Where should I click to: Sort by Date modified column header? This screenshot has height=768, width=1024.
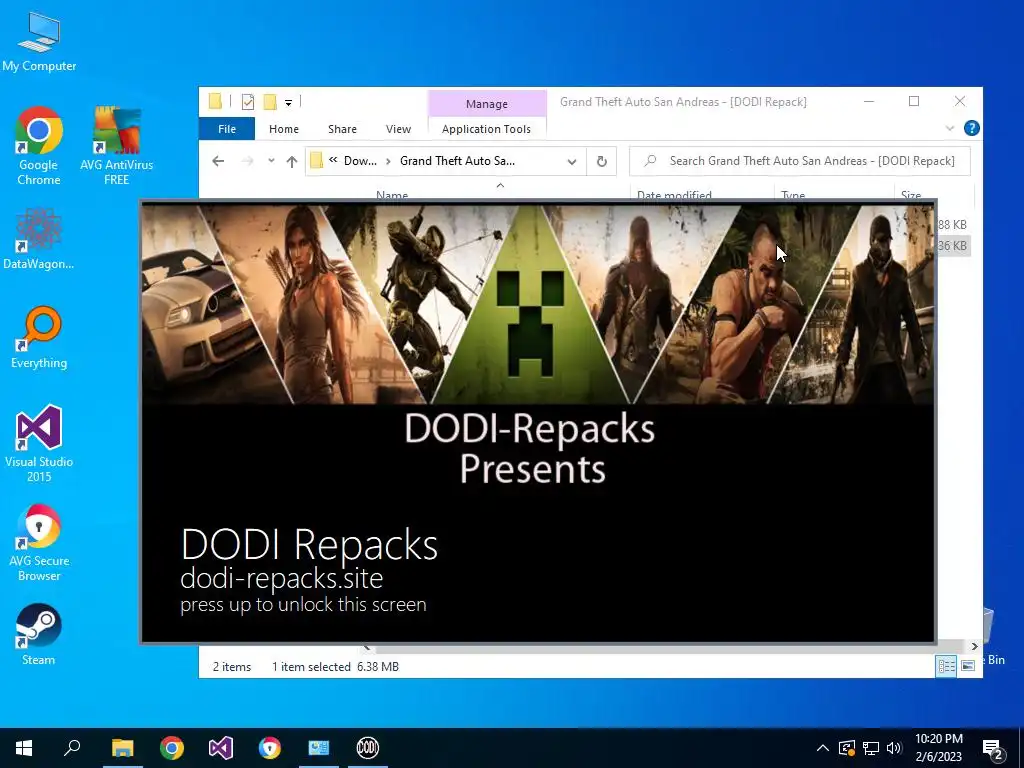pos(674,195)
